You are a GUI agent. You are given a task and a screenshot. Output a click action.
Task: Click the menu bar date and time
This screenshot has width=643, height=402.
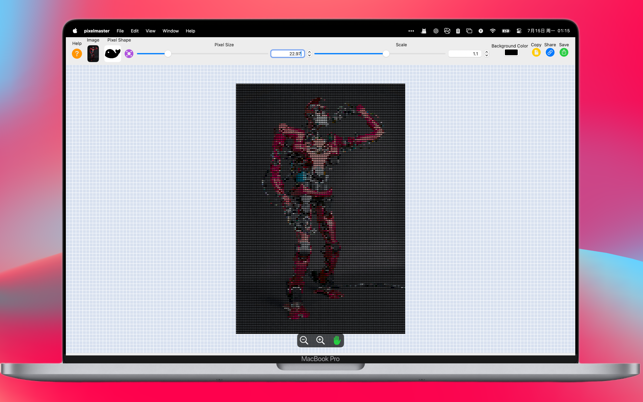(548, 31)
